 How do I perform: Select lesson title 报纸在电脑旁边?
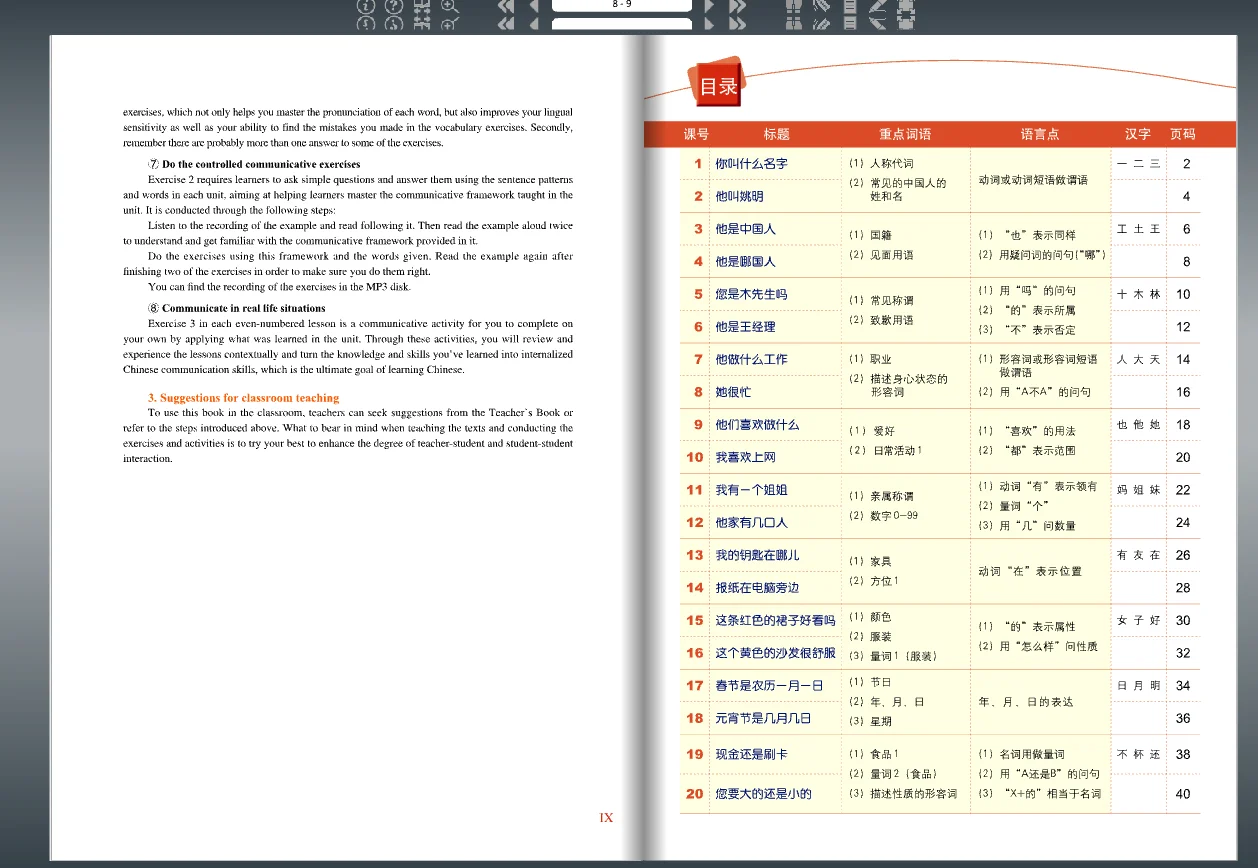pyautogui.click(x=758, y=588)
